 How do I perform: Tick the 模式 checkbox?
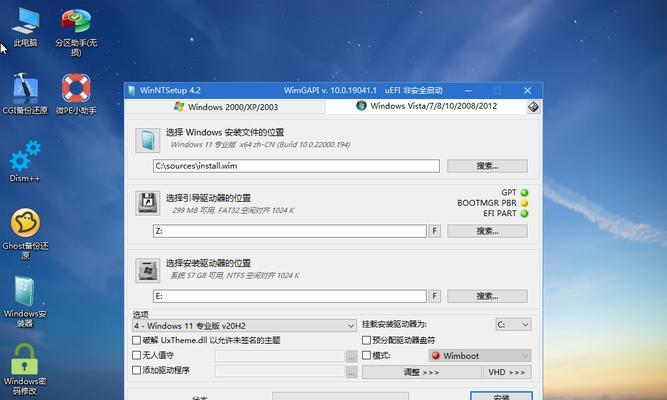tap(366, 355)
